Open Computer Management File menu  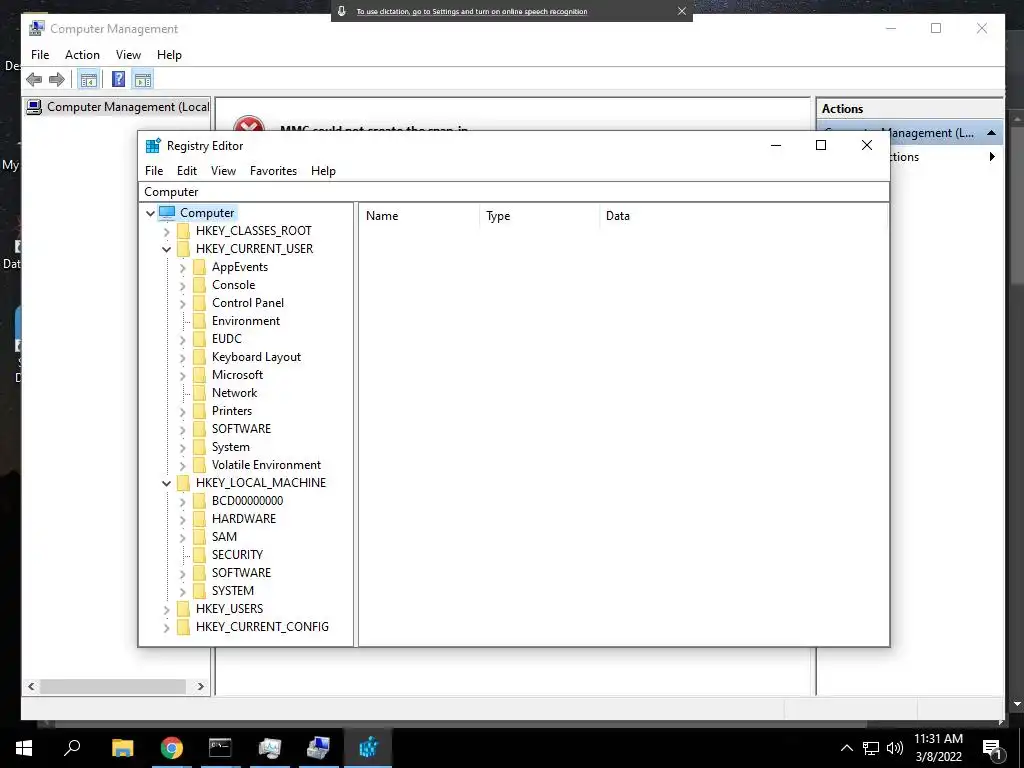click(40, 55)
